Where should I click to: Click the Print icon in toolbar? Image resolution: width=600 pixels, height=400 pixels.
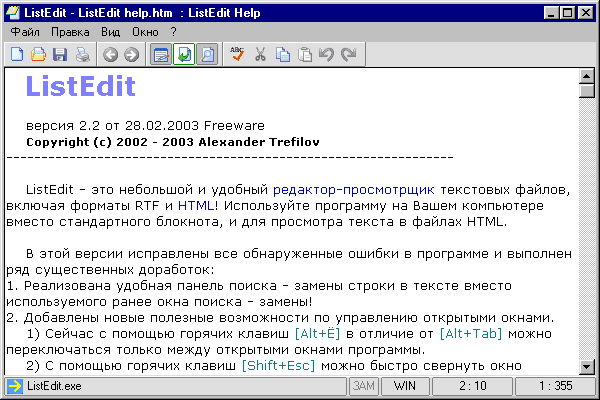(80, 55)
